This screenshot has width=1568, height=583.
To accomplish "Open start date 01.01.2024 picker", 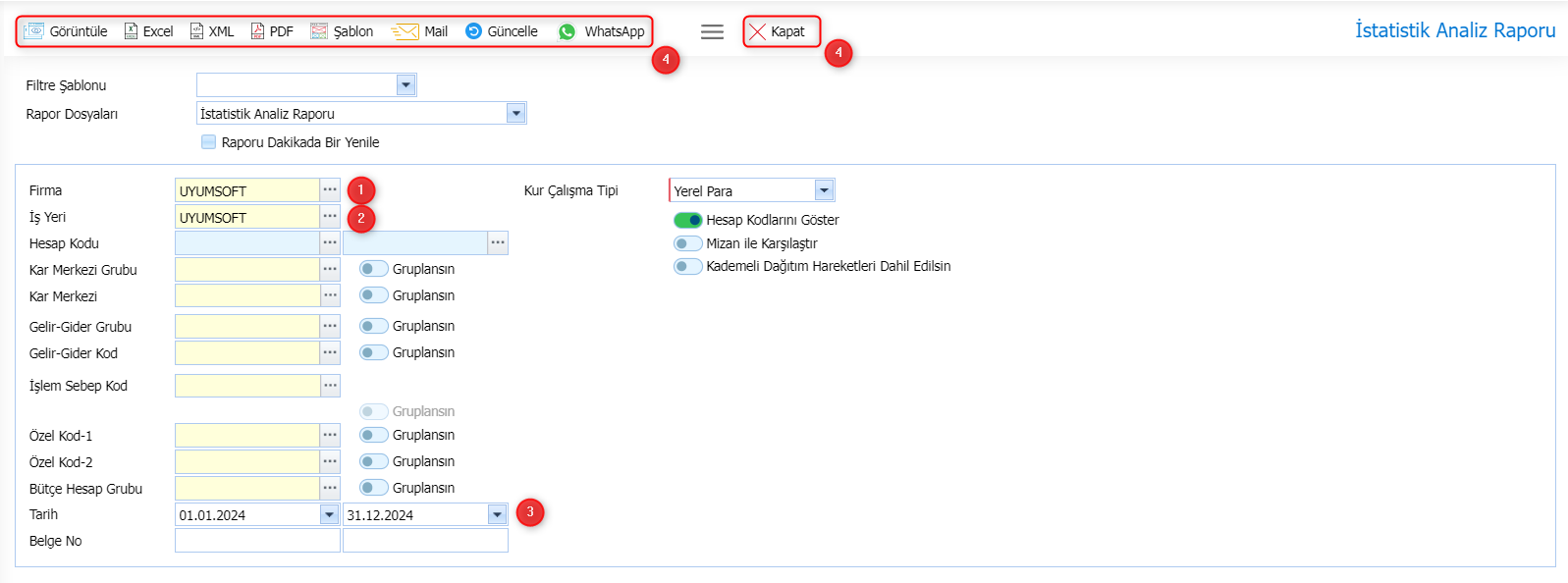I will pyautogui.click(x=329, y=514).
